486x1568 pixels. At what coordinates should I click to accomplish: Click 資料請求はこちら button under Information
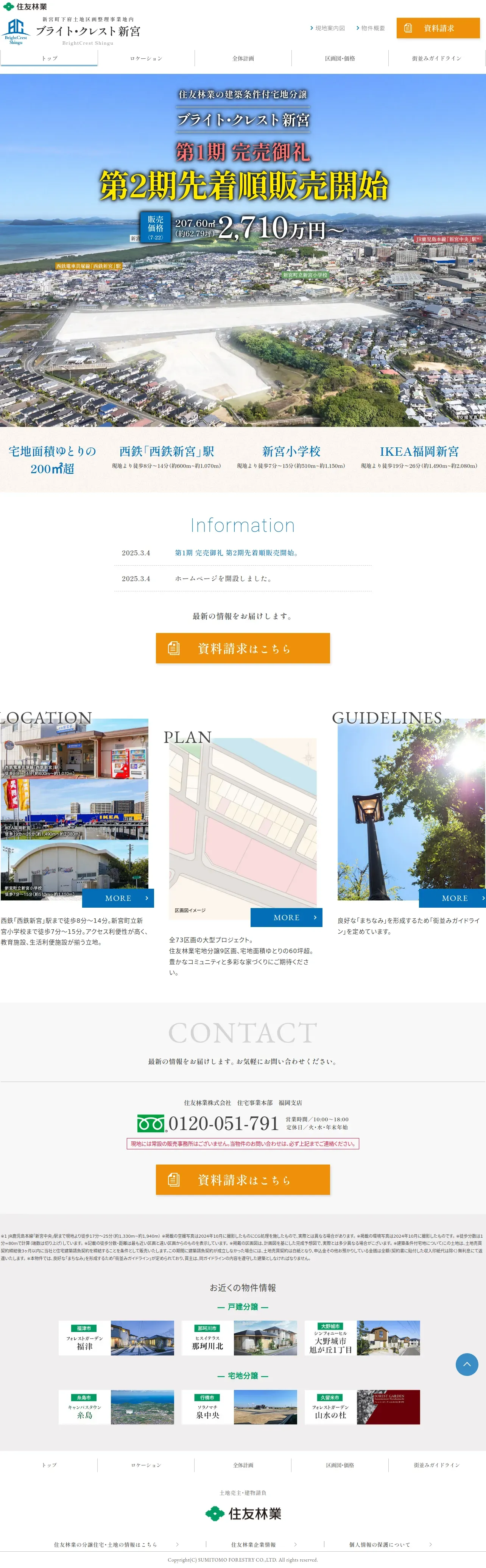click(243, 648)
